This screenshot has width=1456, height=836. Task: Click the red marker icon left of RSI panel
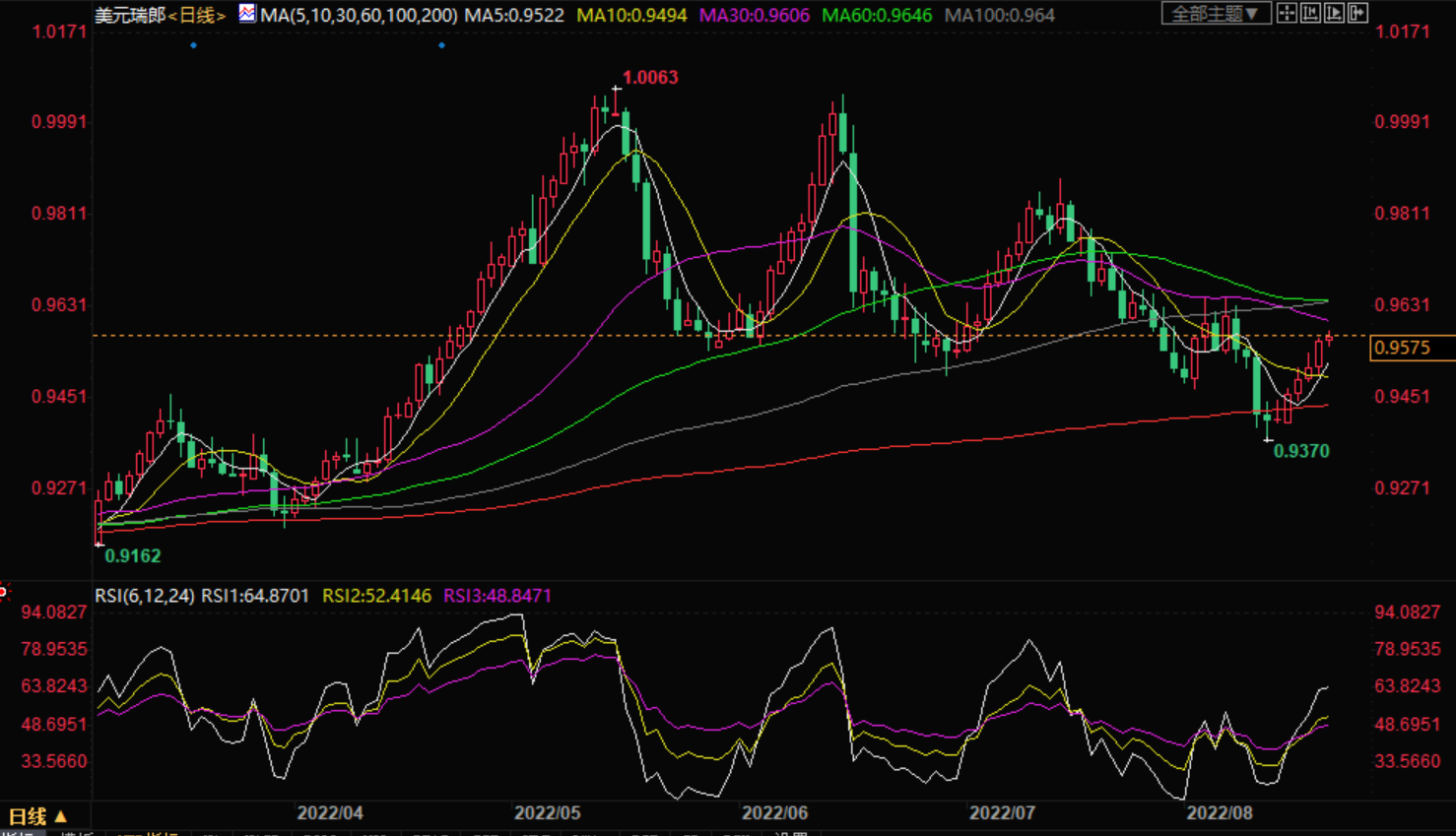pyautogui.click(x=4, y=591)
